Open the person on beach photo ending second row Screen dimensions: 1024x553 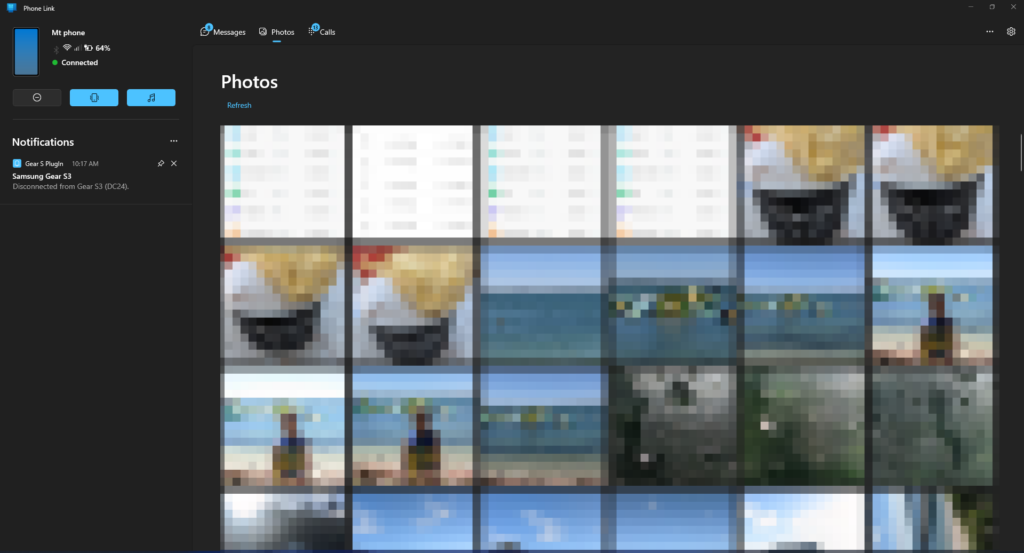[x=932, y=306]
